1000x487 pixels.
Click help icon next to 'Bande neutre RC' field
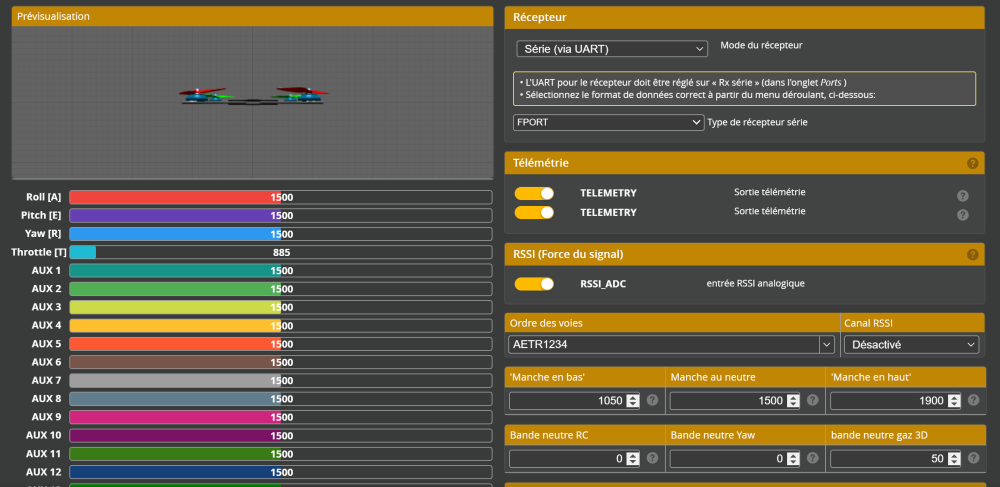tap(652, 458)
